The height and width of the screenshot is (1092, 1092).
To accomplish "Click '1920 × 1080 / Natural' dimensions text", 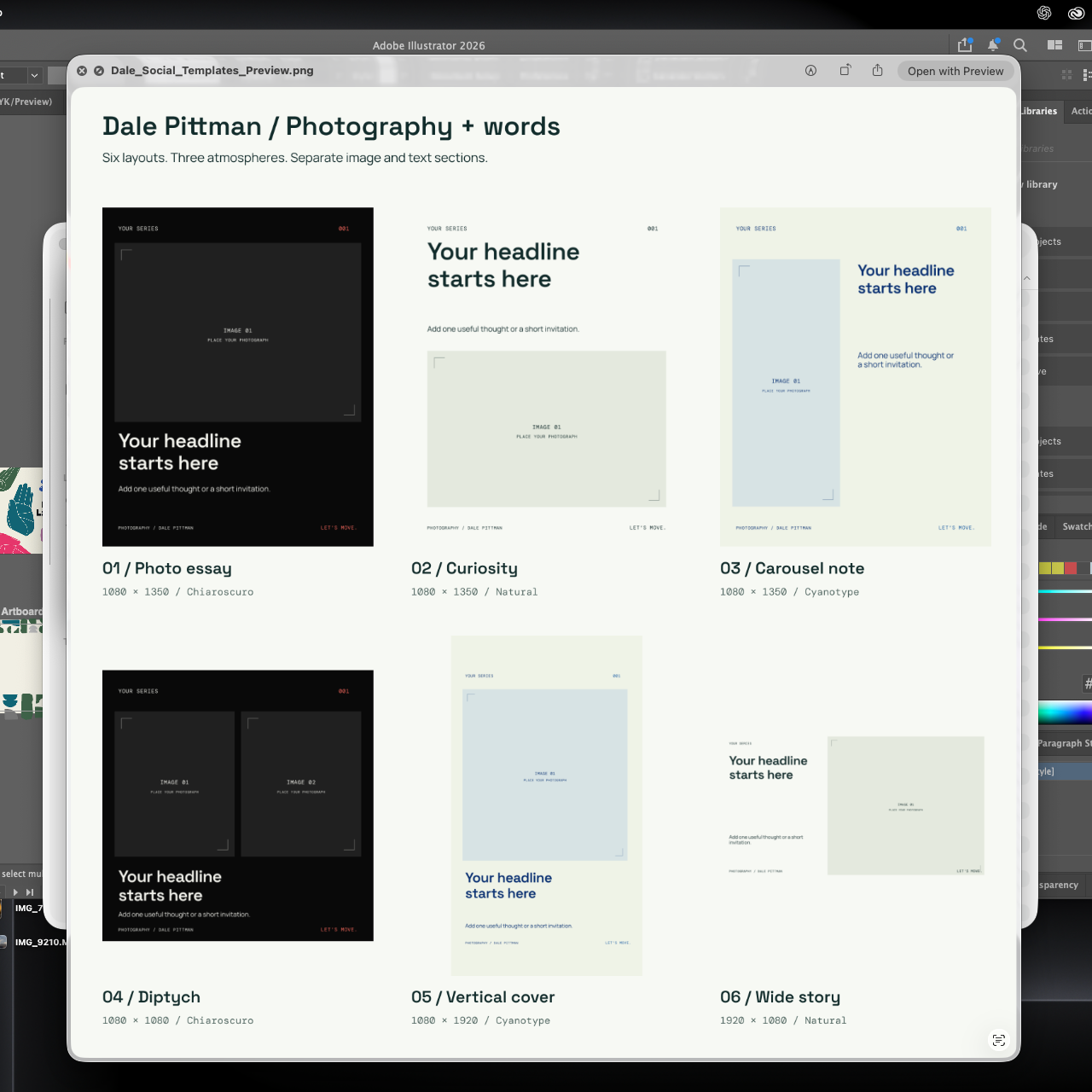I will pos(783,1020).
